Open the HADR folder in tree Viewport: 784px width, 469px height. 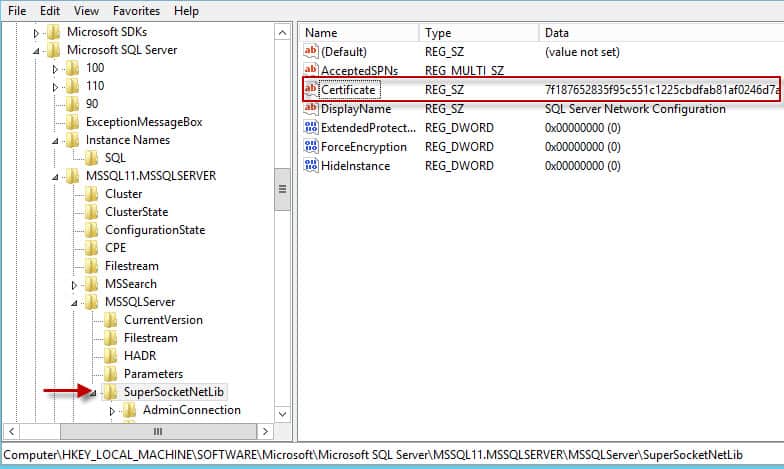[140, 356]
